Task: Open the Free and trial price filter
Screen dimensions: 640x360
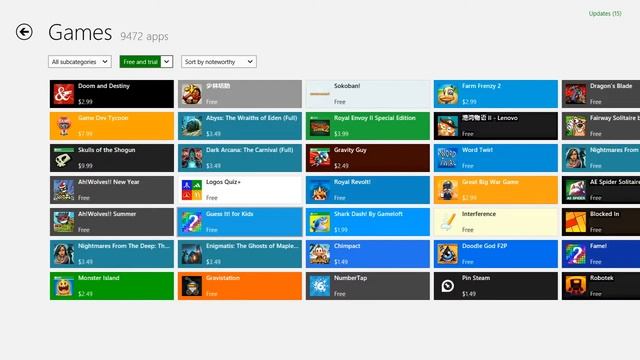Action: pos(146,62)
